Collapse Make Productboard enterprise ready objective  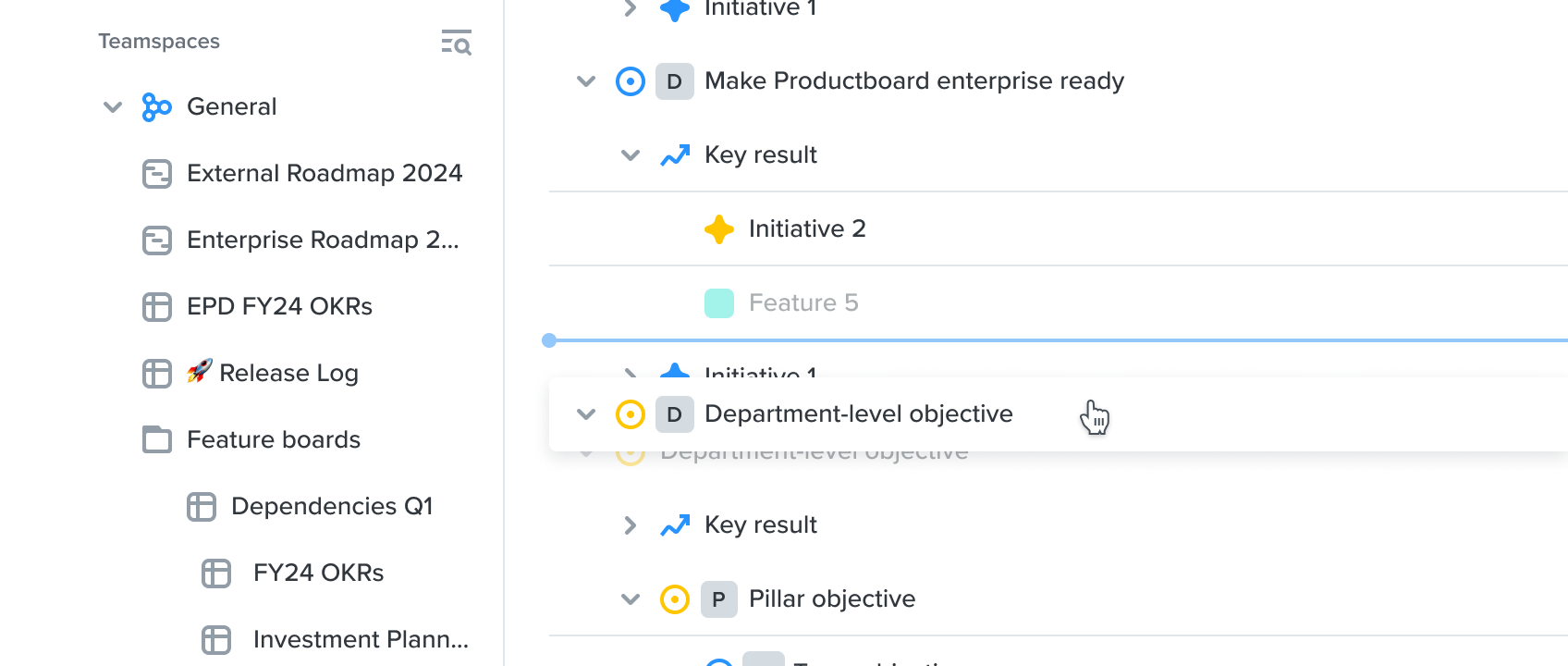coord(586,81)
